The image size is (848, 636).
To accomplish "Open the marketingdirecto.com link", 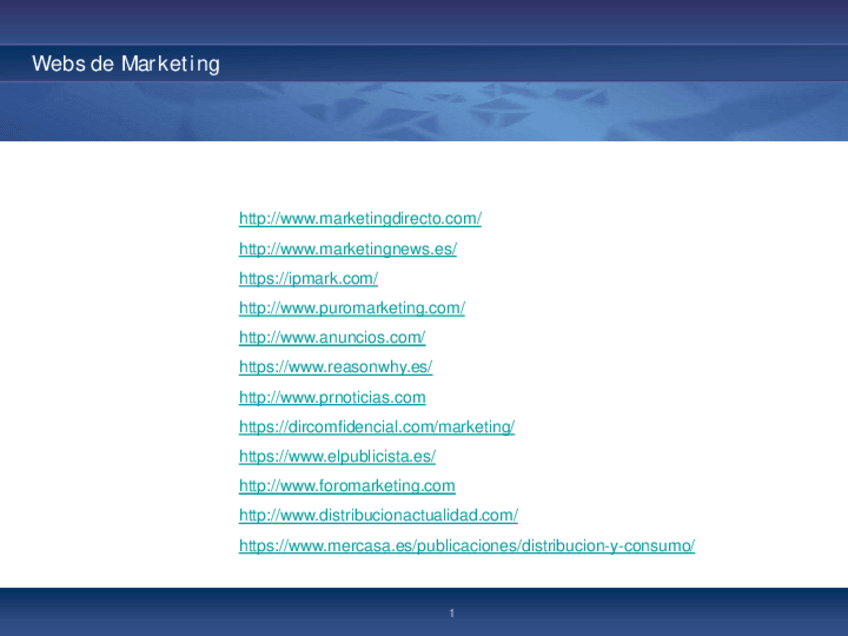I will [x=359, y=218].
